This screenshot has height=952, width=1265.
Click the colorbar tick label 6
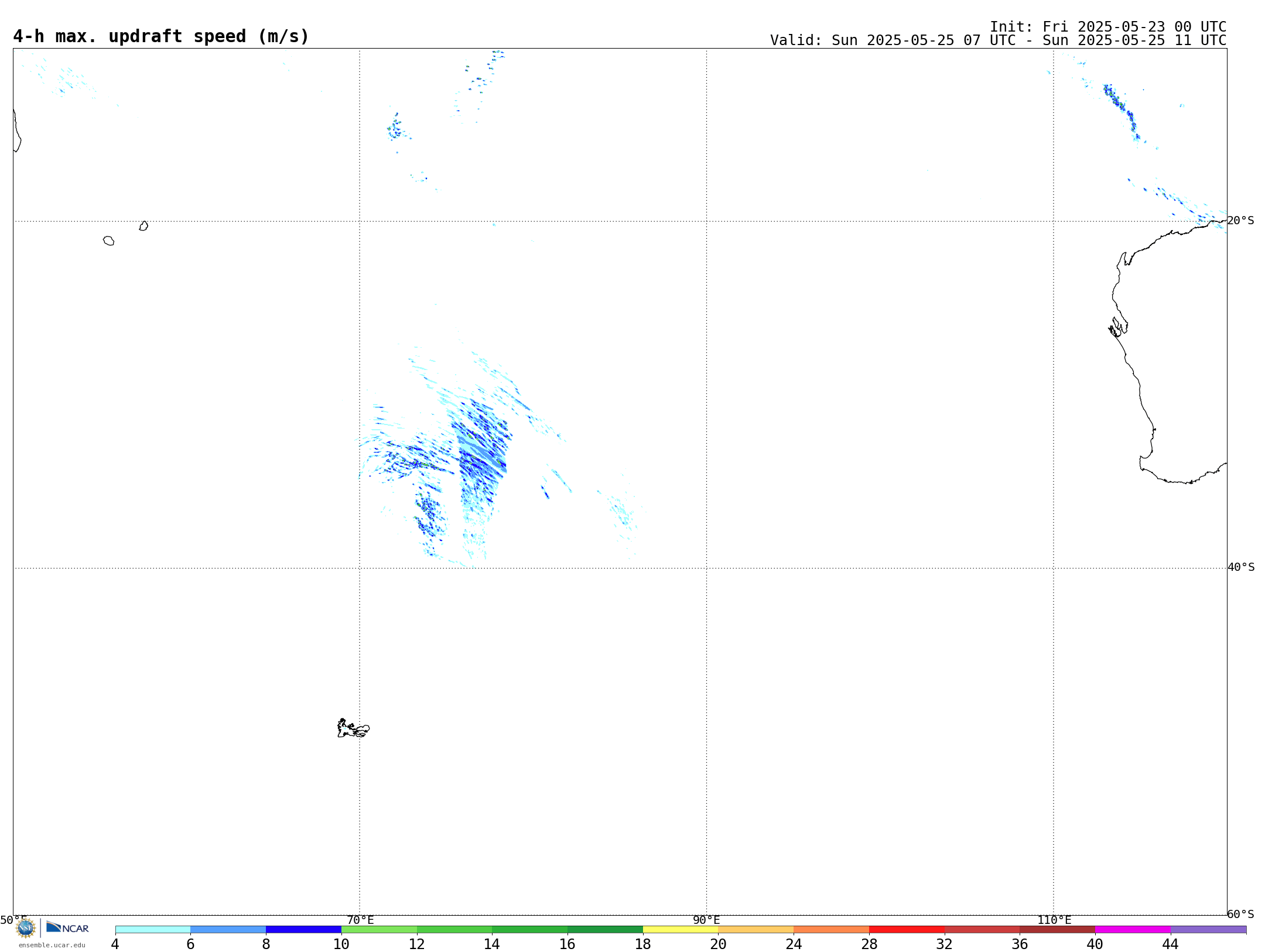[190, 944]
